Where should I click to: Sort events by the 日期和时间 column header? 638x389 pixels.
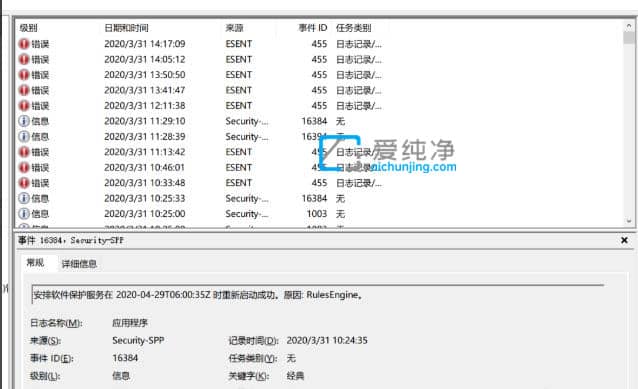[127, 28]
